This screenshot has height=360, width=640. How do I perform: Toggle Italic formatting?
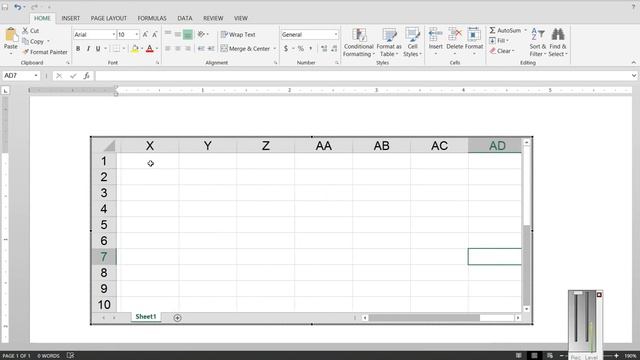[x=88, y=49]
